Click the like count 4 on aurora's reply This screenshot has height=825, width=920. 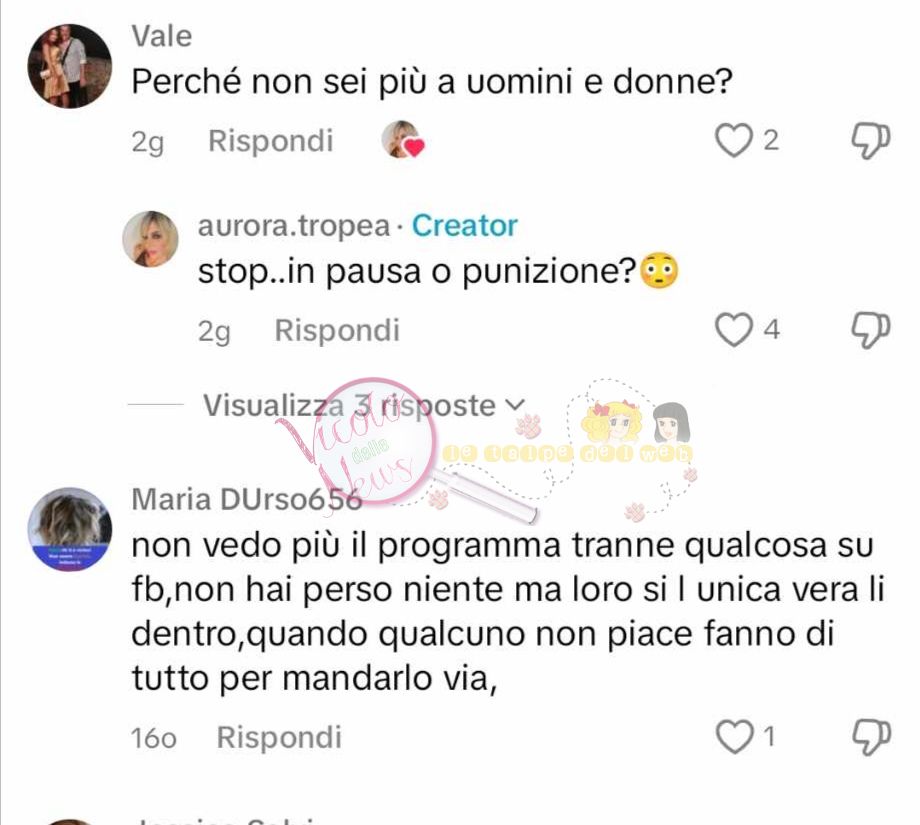point(771,329)
